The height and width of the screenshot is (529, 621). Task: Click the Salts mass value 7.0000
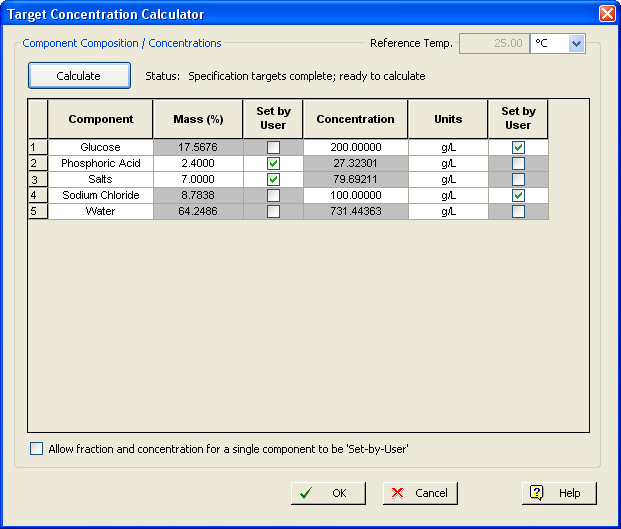pos(197,180)
